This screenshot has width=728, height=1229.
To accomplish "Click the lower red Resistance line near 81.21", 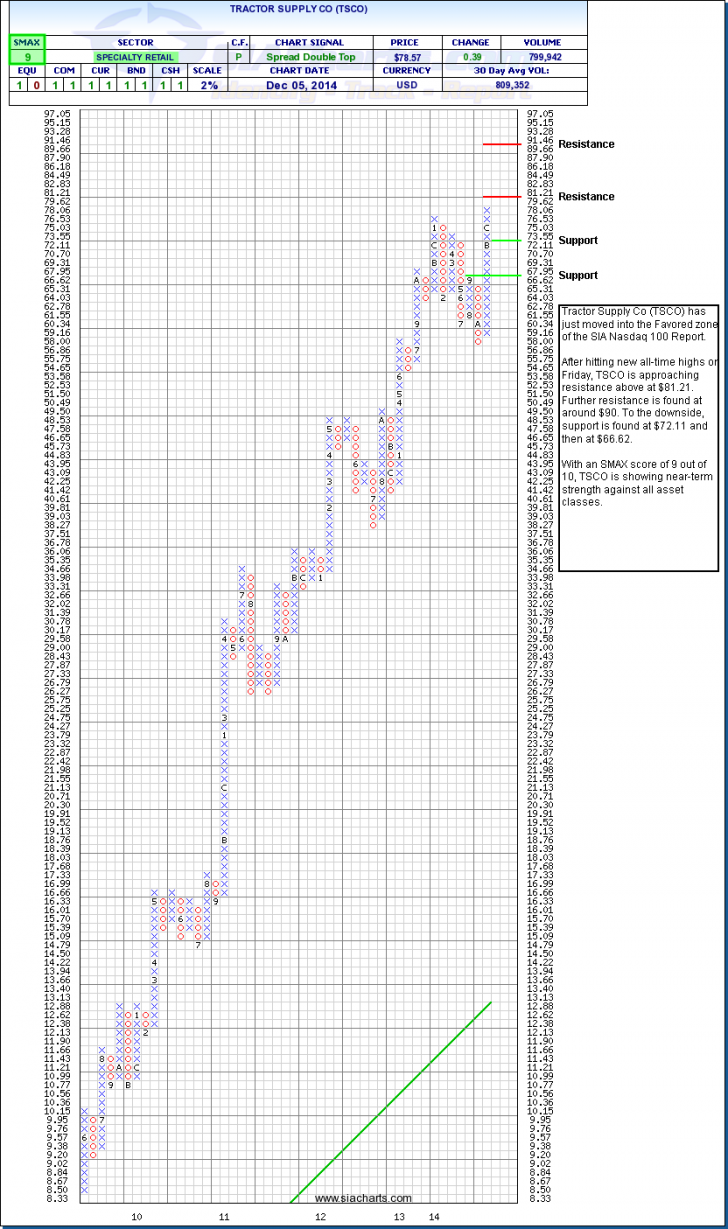I will [499, 196].
